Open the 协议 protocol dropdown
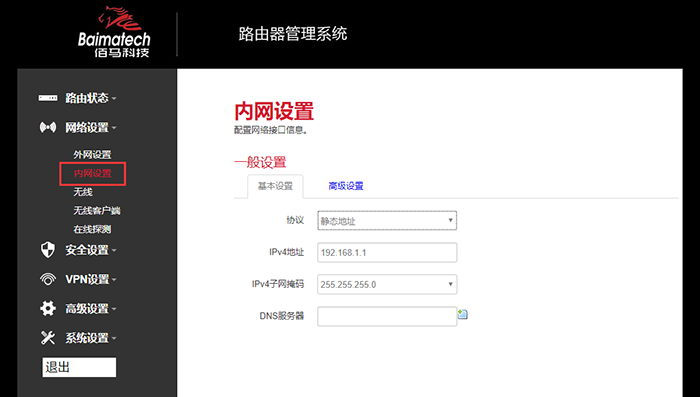This screenshot has height=397, width=700. click(x=387, y=221)
